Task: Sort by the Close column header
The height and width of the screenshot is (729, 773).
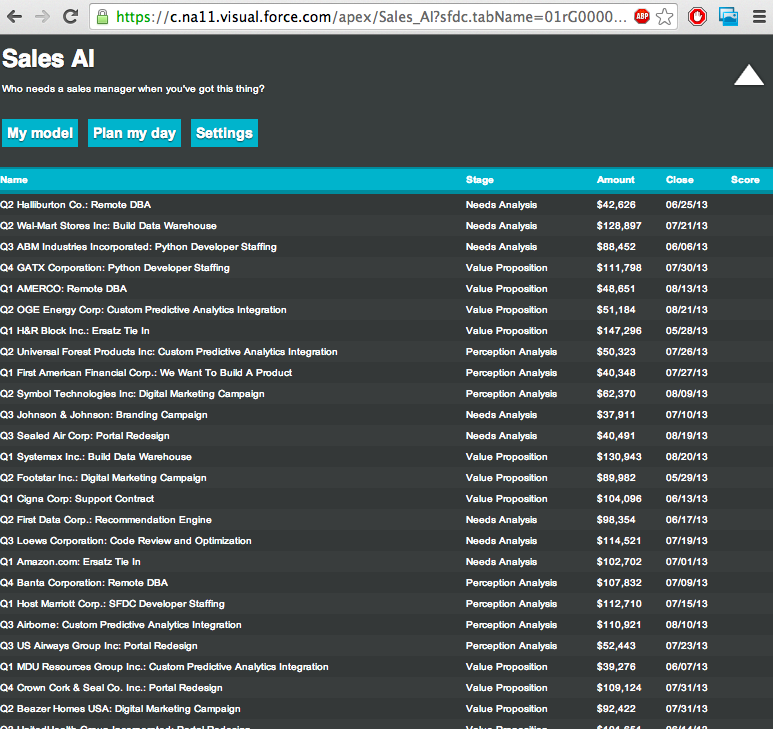Action: coord(680,180)
